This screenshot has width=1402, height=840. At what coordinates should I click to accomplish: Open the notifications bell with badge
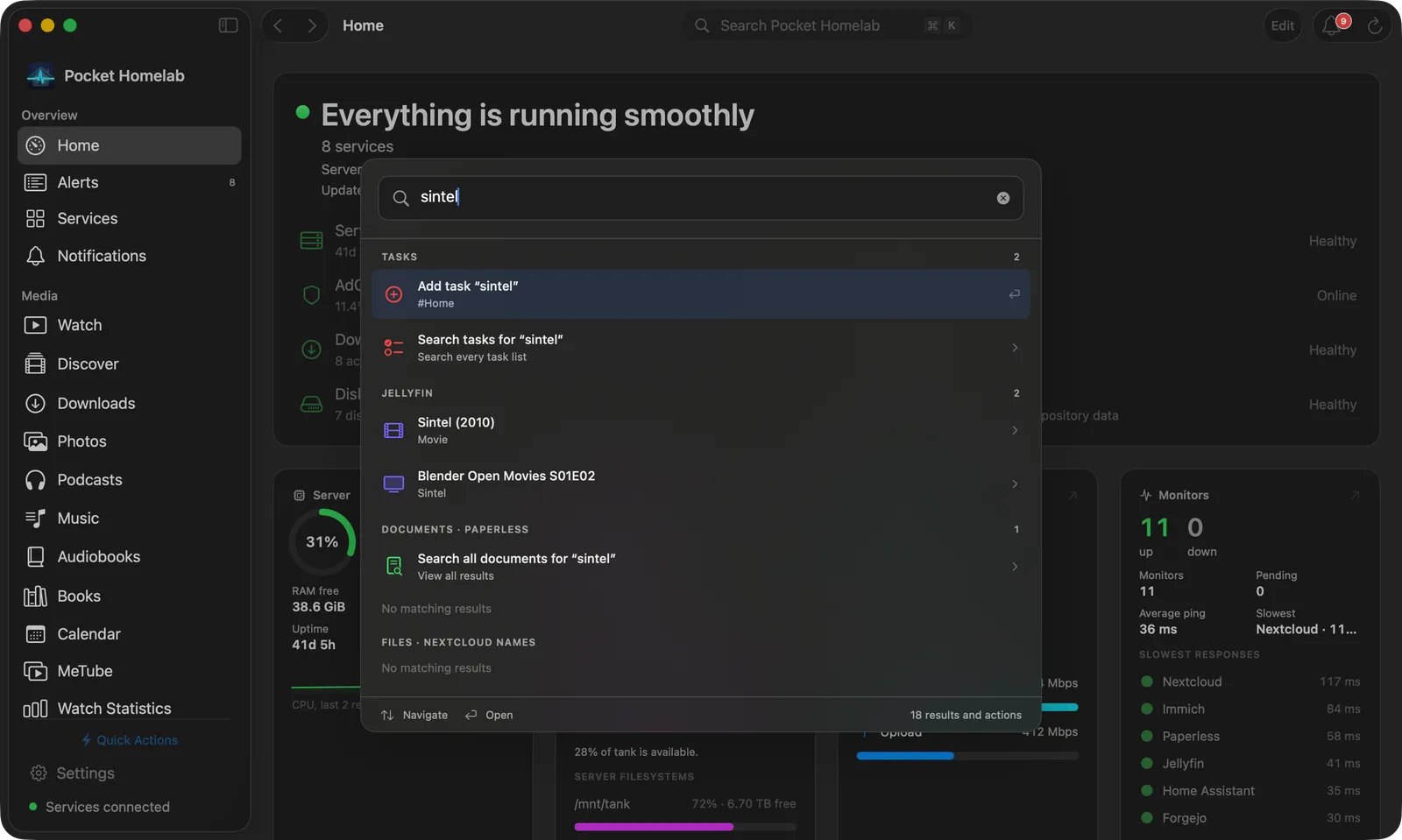pyautogui.click(x=1334, y=25)
